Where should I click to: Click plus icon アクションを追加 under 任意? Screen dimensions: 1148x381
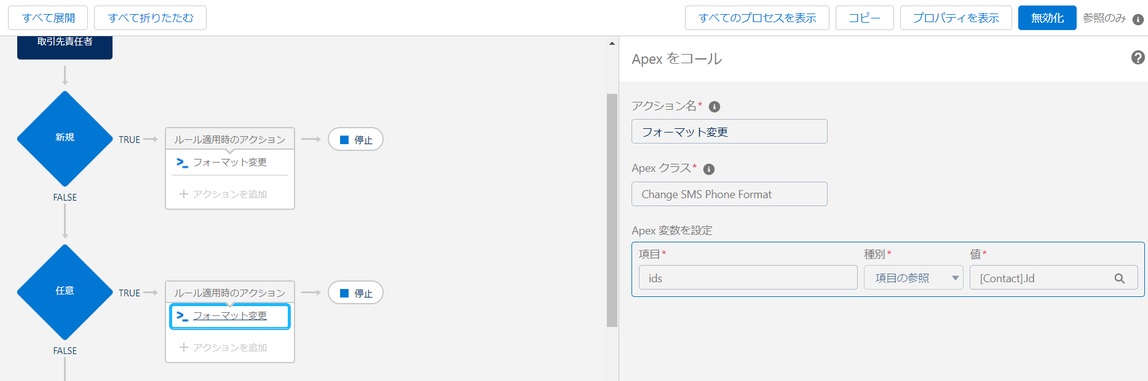(183, 347)
